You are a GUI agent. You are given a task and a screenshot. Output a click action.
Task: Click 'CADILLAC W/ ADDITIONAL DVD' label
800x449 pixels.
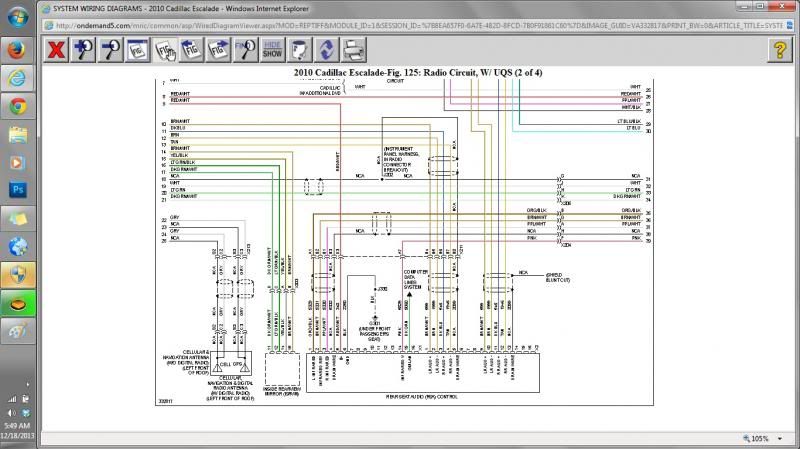point(320,91)
